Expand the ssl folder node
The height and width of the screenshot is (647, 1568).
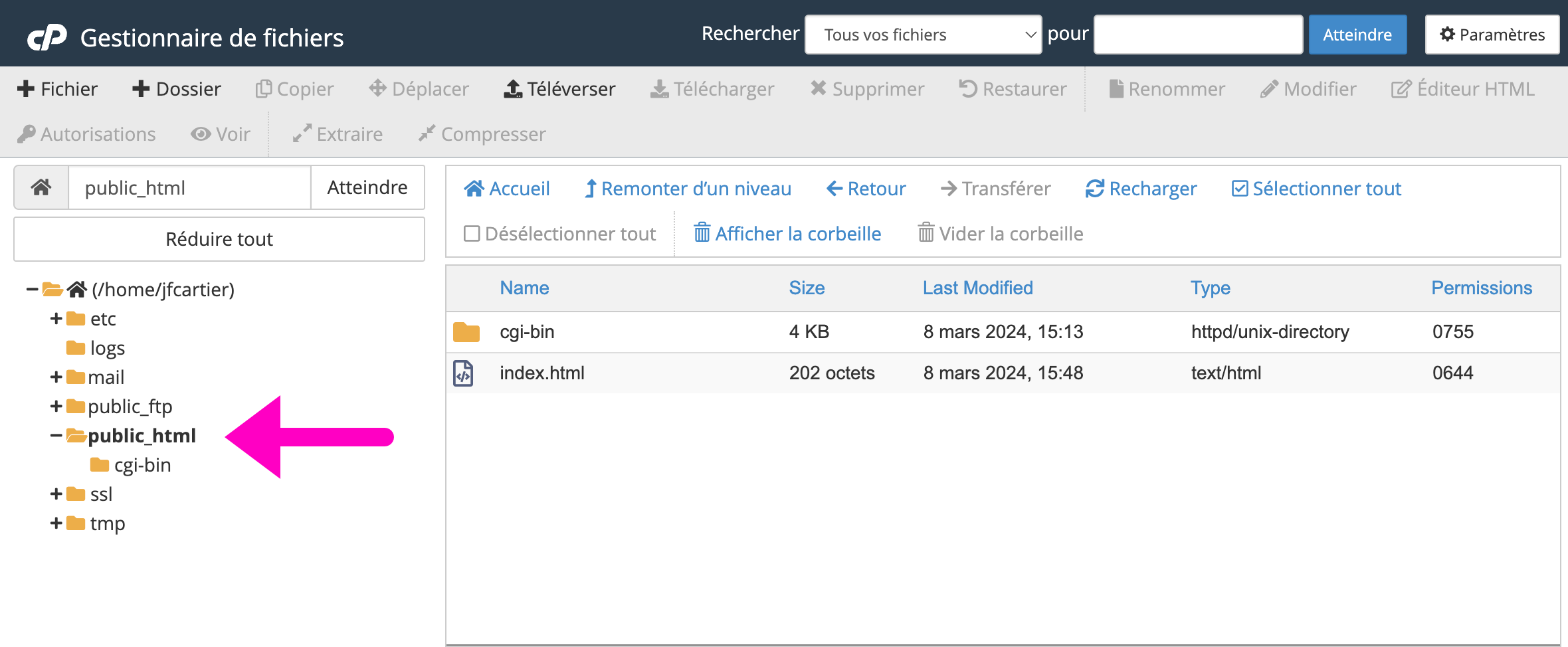pos(56,494)
